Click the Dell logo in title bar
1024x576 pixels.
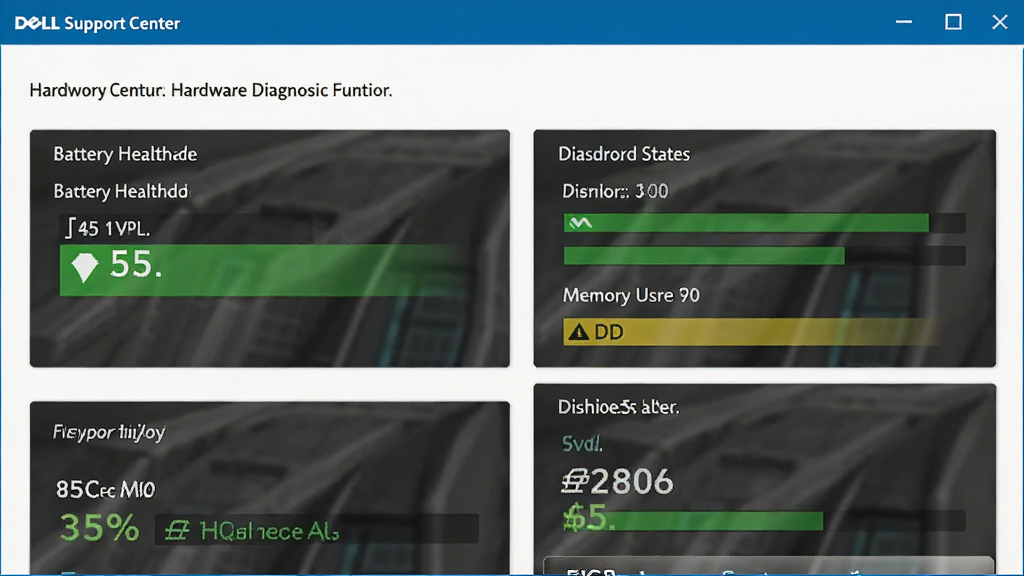point(37,24)
